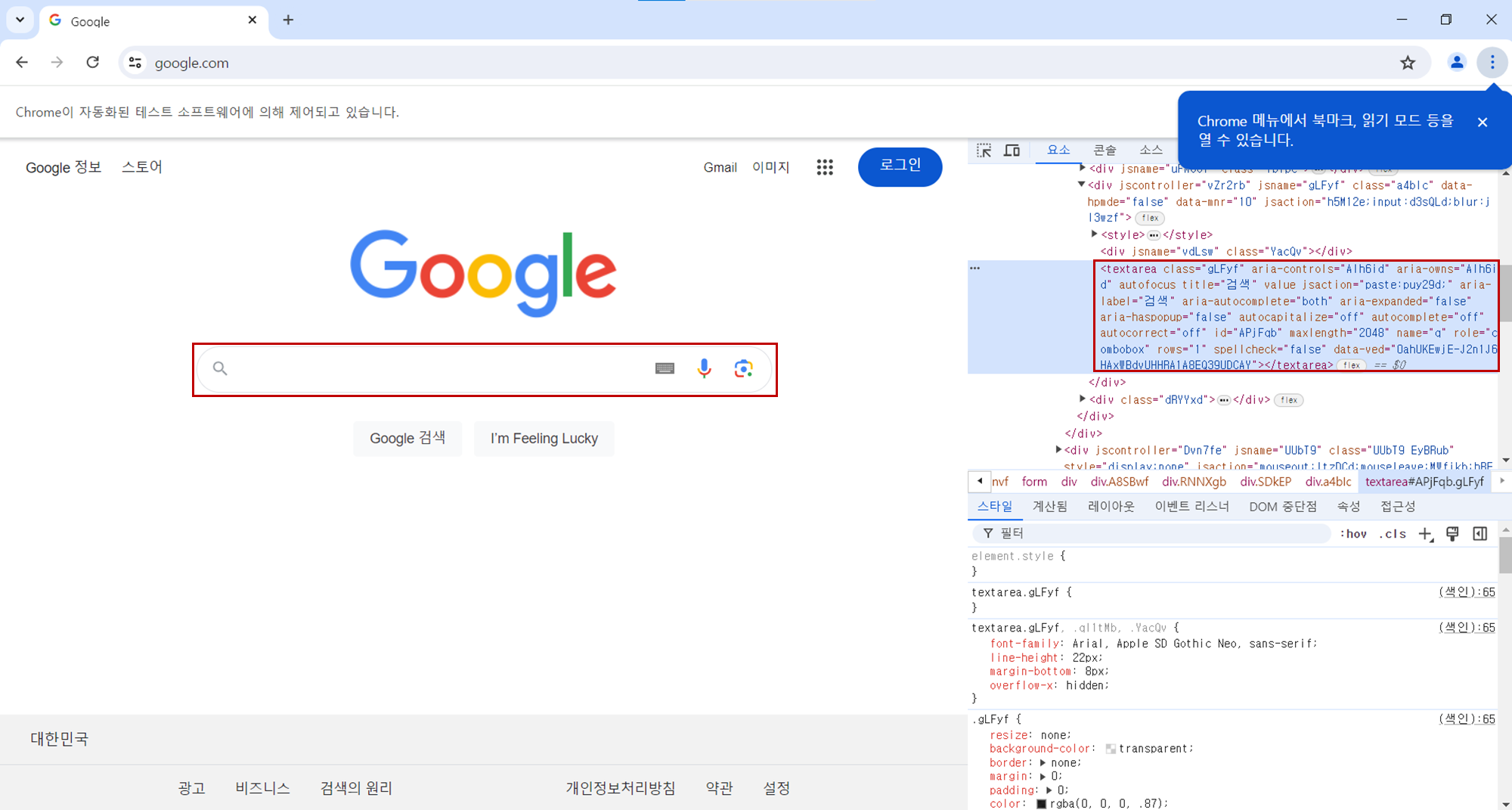Select the div.a4bIc breadcrumb
The height and width of the screenshot is (810, 1512).
tap(1328, 482)
